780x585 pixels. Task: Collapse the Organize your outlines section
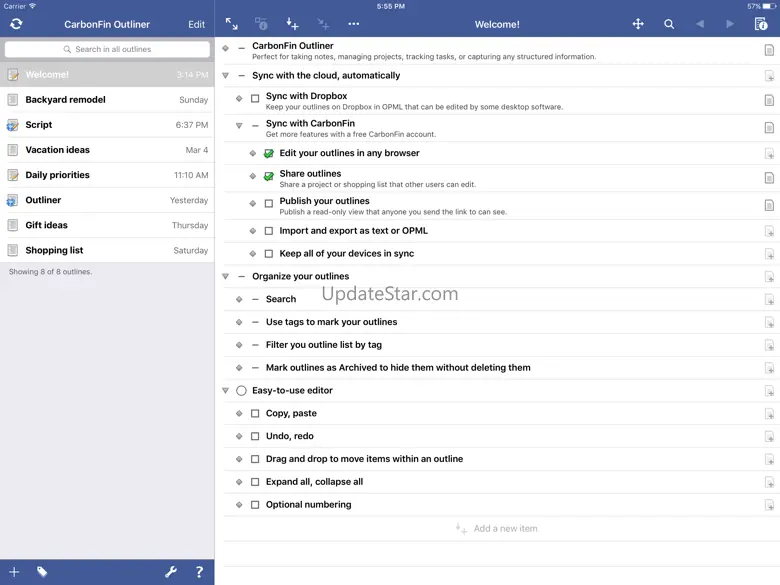[225, 276]
